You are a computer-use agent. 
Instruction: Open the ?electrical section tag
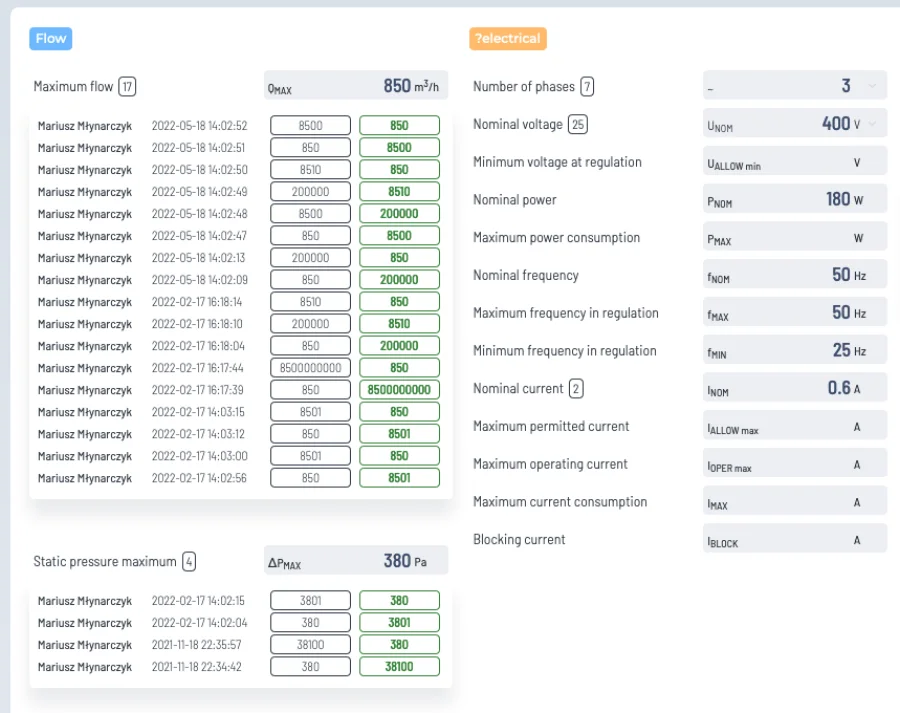507,38
